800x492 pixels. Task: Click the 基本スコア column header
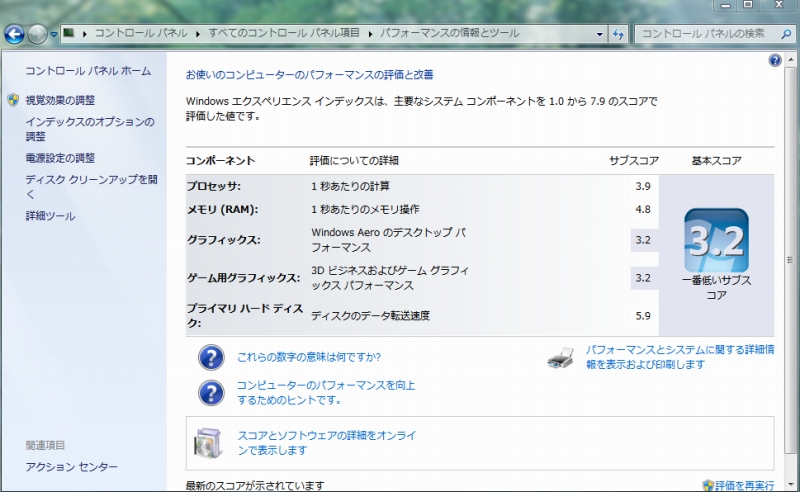[716, 161]
